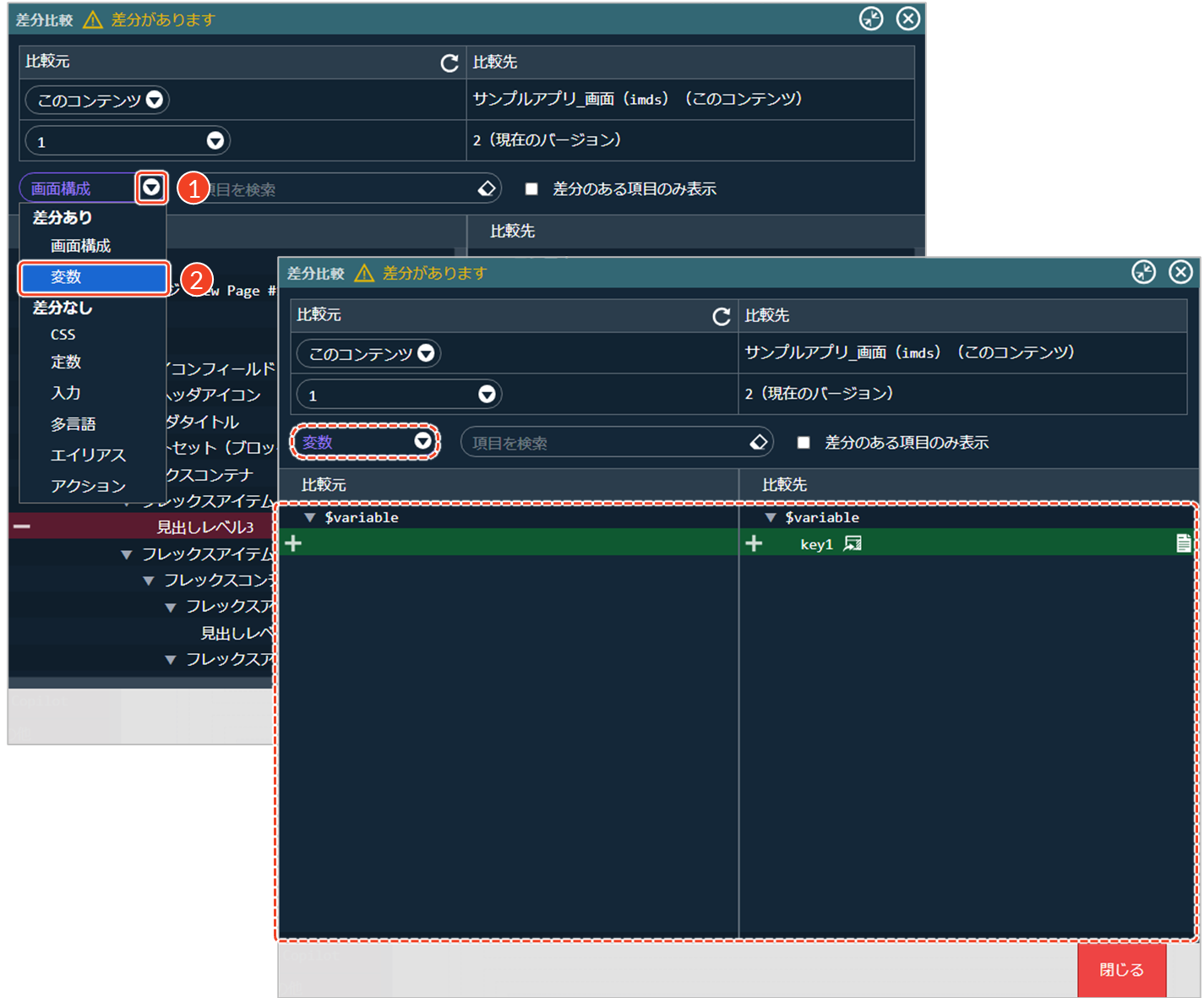Viewport: 1204px width, 998px height.
Task: Open the 変数 category dropdown
Action: 422,441
